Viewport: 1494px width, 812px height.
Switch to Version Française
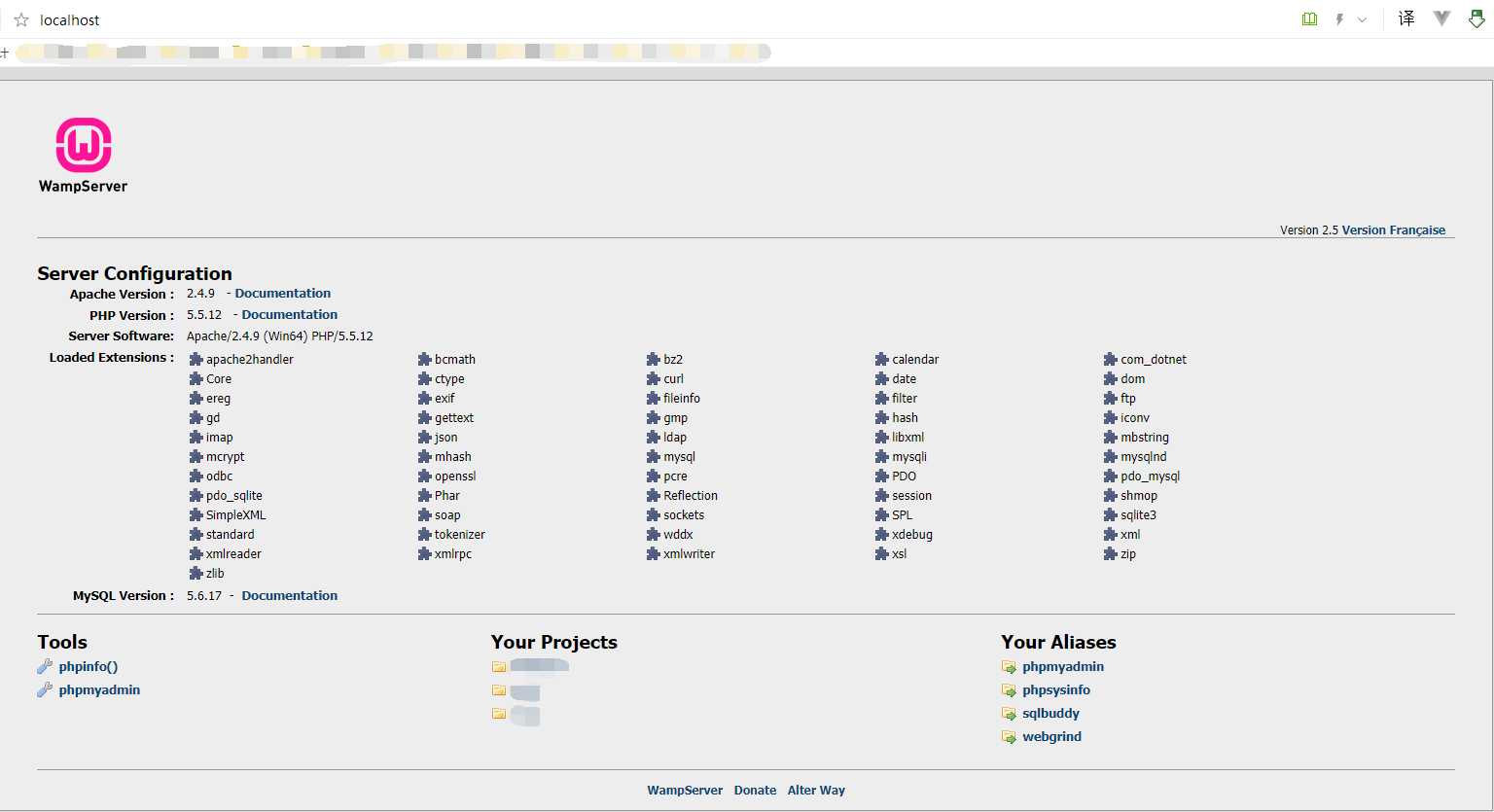pos(1394,230)
